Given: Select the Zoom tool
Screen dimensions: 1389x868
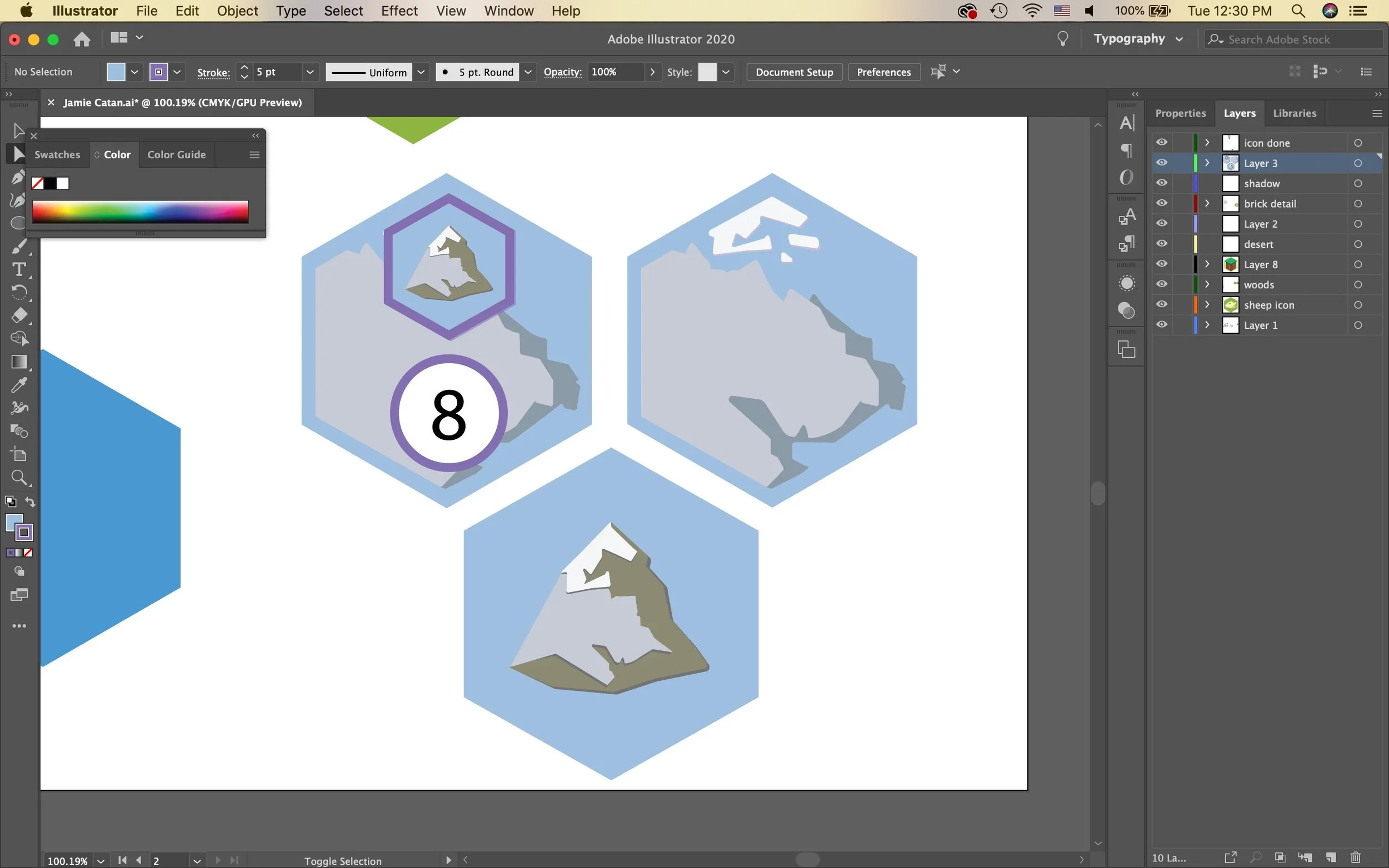Looking at the screenshot, I should (19, 477).
